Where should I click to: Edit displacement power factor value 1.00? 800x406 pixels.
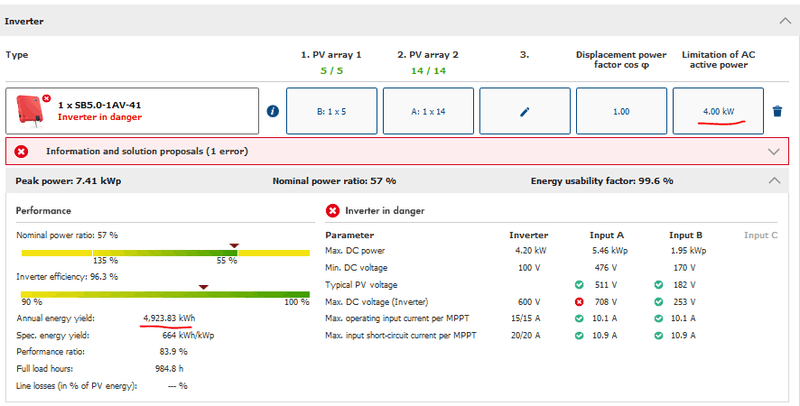[x=620, y=111]
